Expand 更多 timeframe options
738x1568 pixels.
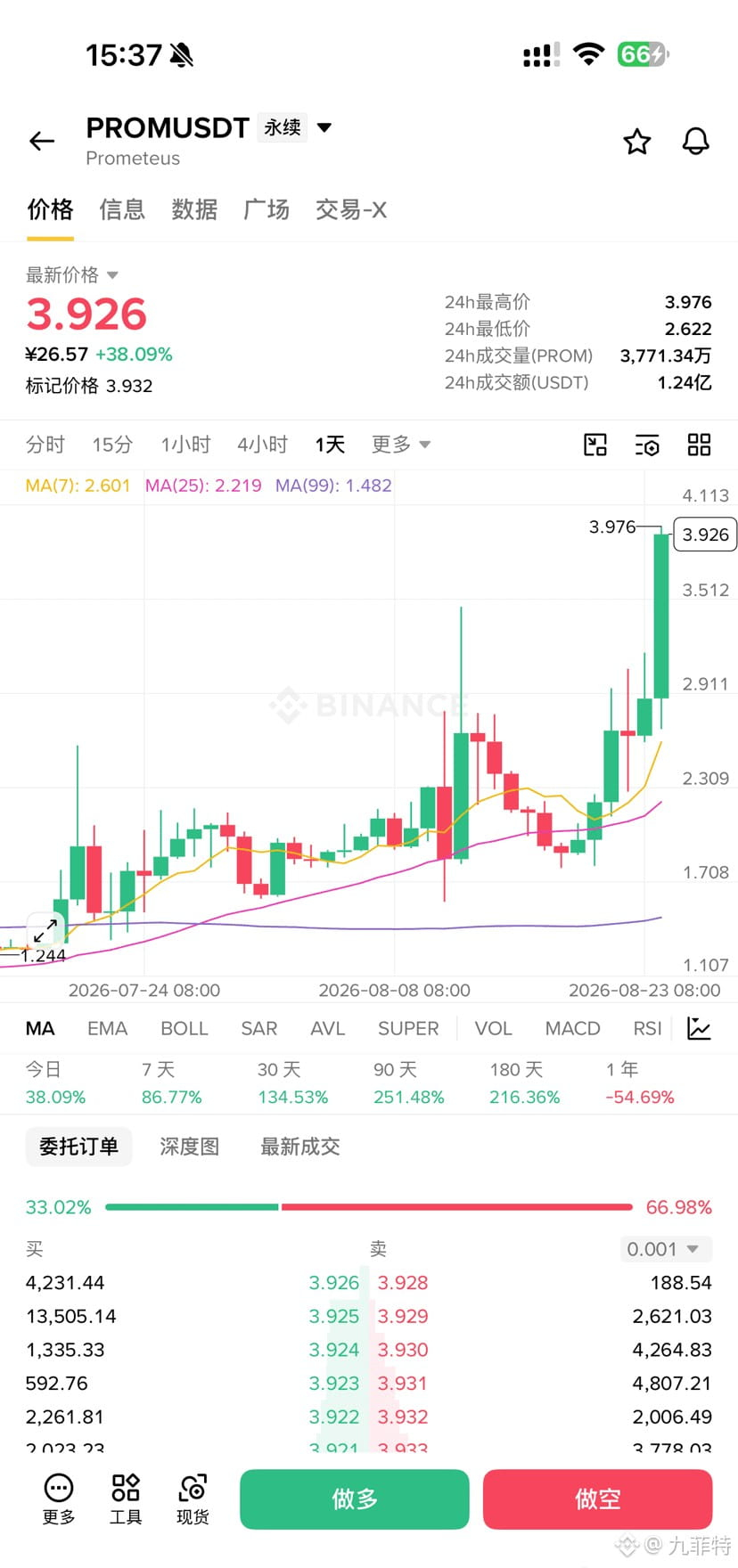coord(400,445)
